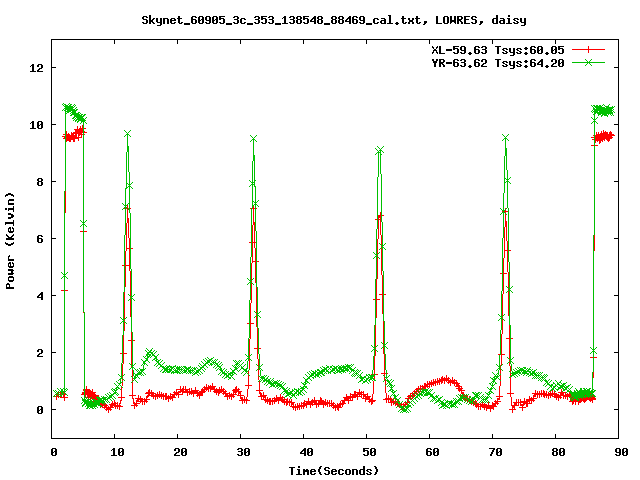The height and width of the screenshot is (480, 640).
Task: Click the x-axis tick label 90
Action: click(x=621, y=452)
